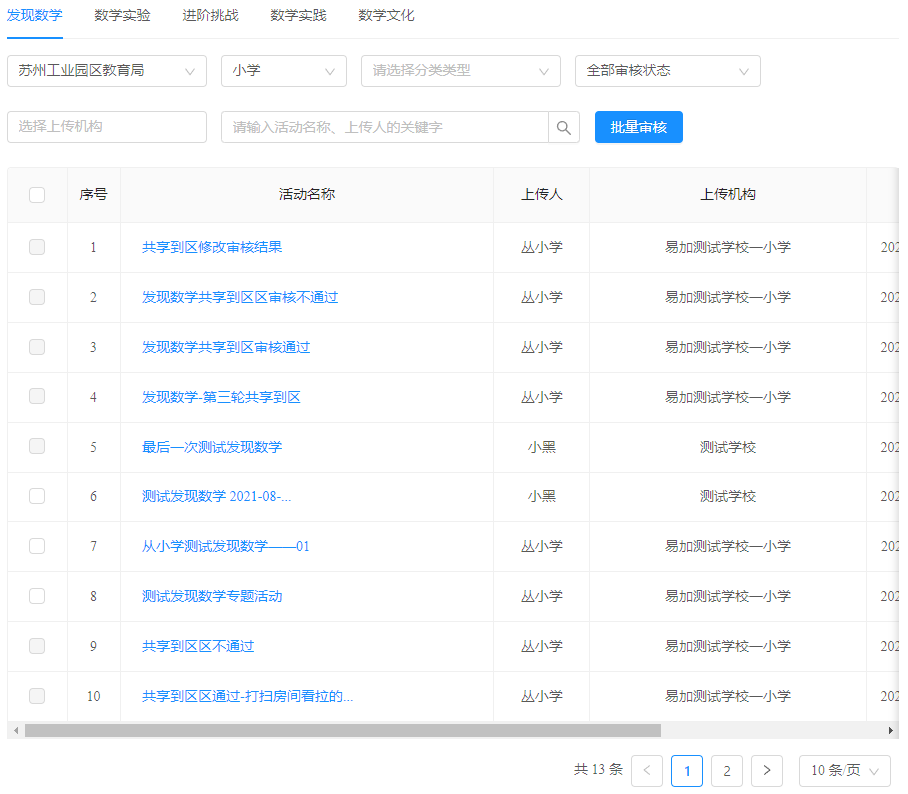The image size is (908, 794).
Task: Switch to 数学文化 tab
Action: (x=386, y=15)
